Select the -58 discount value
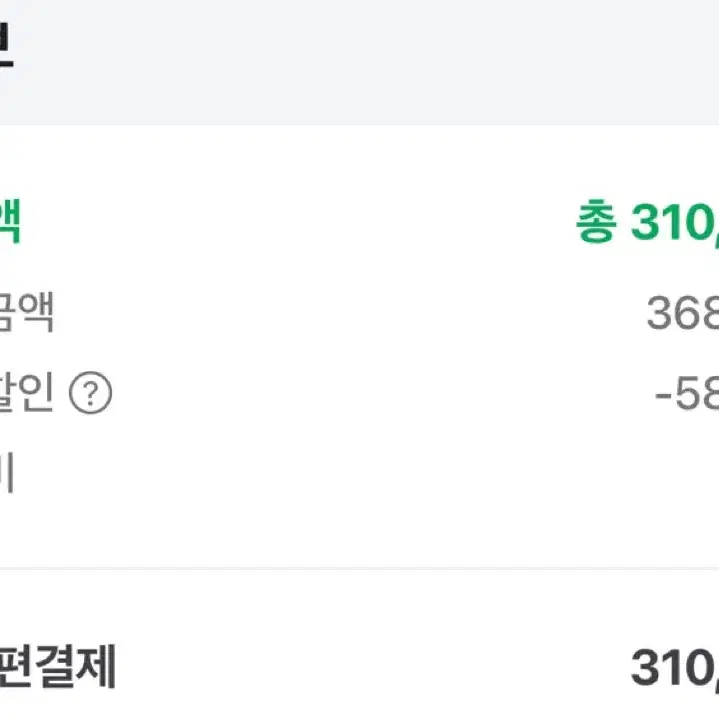This screenshot has height=719, width=719. click(687, 394)
